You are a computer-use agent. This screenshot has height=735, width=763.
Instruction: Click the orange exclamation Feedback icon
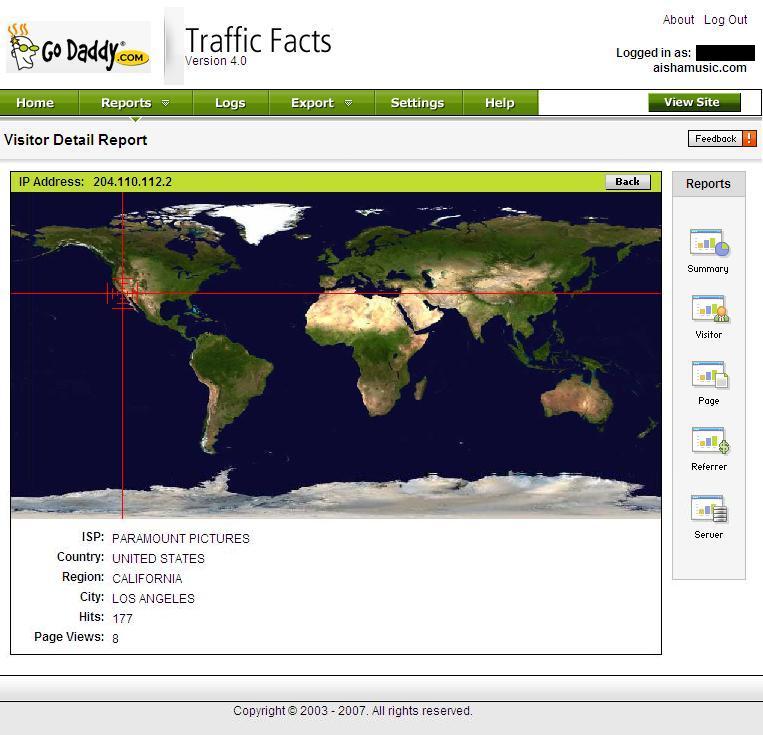click(749, 139)
